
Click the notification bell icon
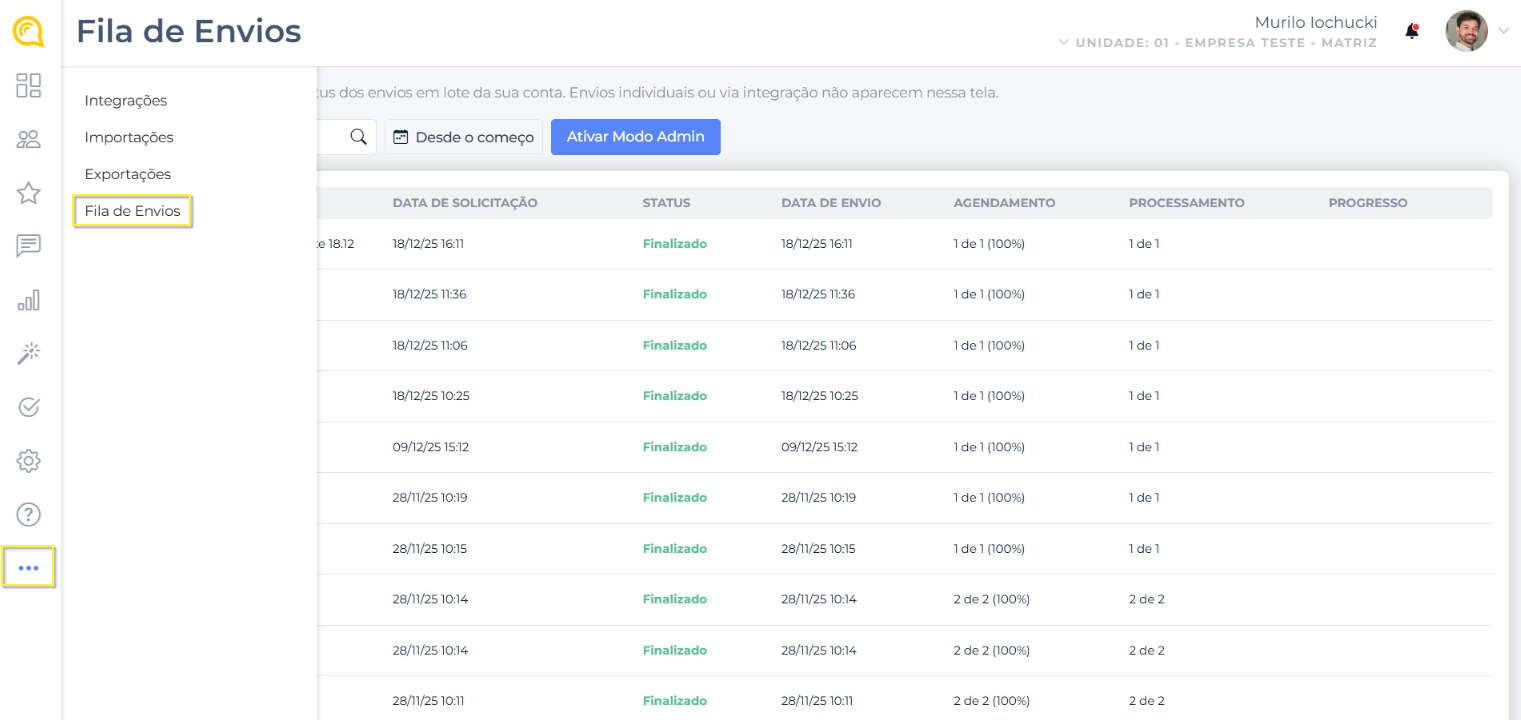point(1412,31)
